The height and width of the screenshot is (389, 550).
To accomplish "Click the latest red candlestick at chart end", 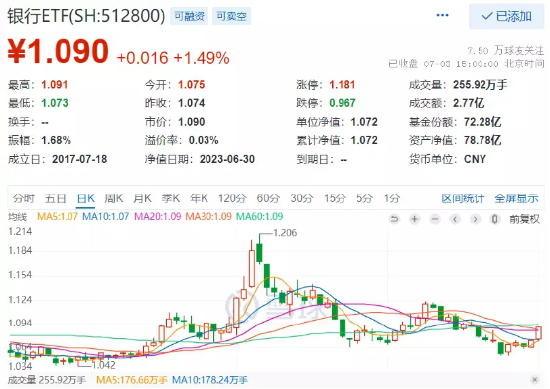I will pos(538,333).
